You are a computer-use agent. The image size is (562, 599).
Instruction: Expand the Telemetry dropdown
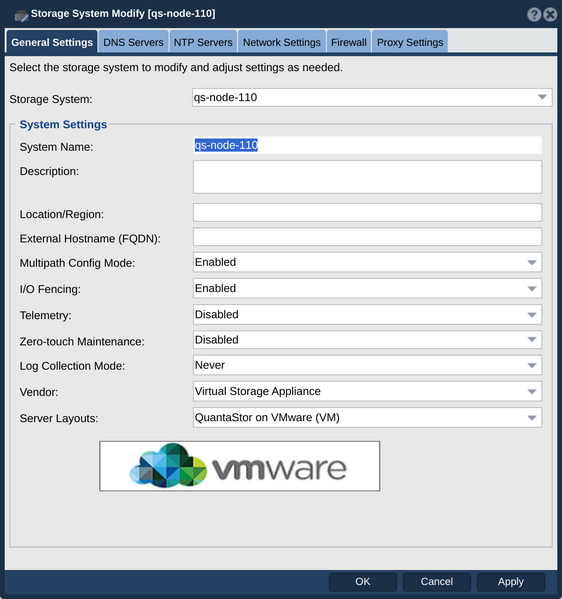368,314
